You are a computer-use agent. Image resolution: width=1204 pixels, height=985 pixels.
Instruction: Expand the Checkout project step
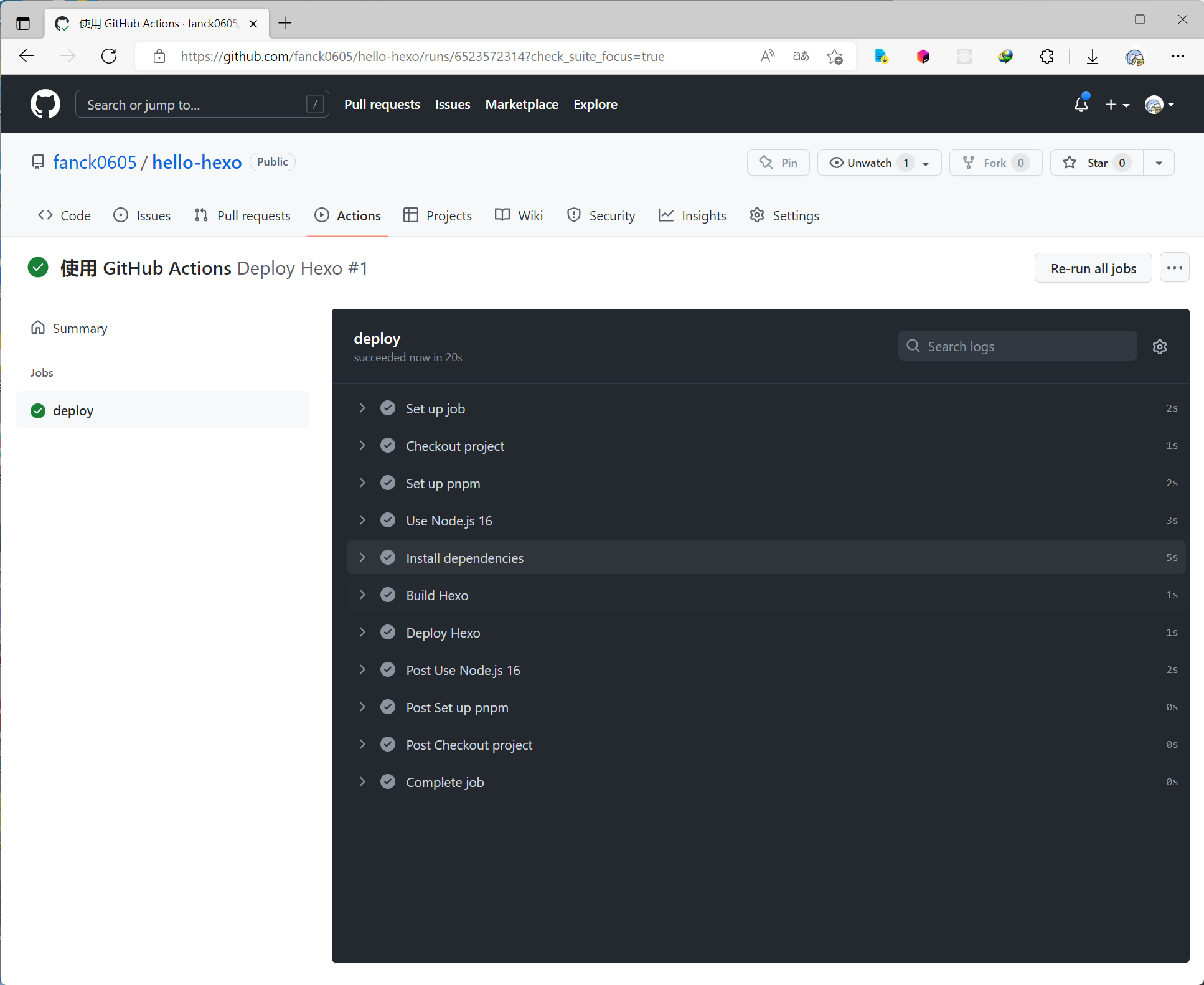click(x=766, y=446)
